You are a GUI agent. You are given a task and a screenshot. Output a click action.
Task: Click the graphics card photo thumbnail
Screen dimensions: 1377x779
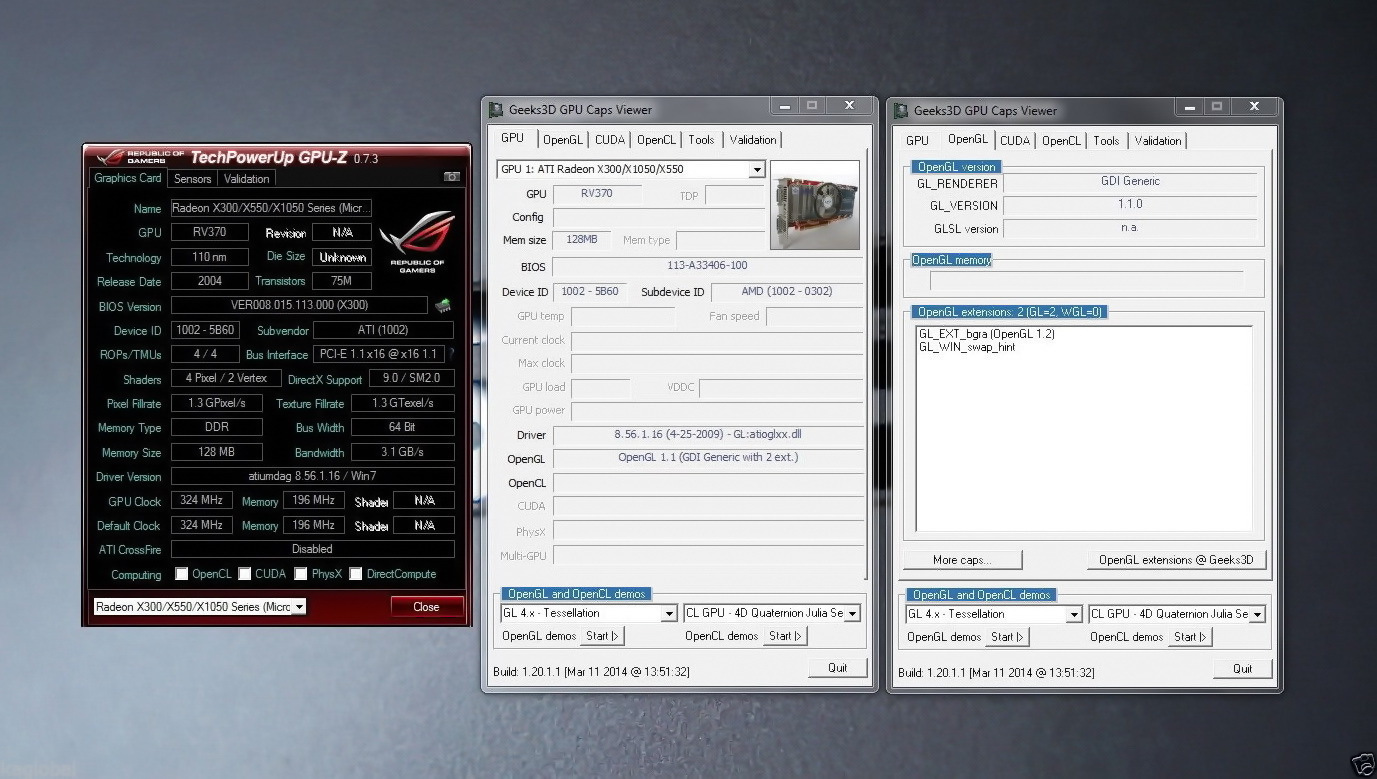tap(815, 205)
